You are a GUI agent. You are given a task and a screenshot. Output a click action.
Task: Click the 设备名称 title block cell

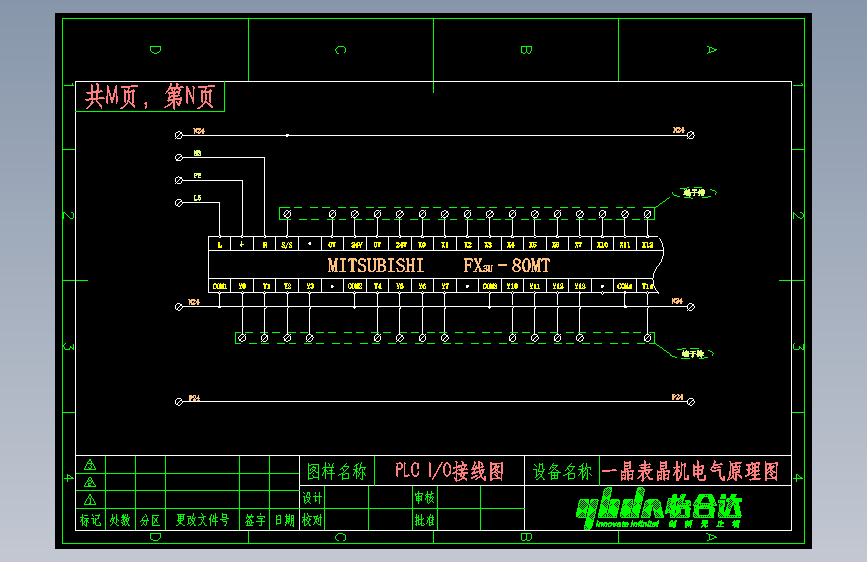coord(562,471)
